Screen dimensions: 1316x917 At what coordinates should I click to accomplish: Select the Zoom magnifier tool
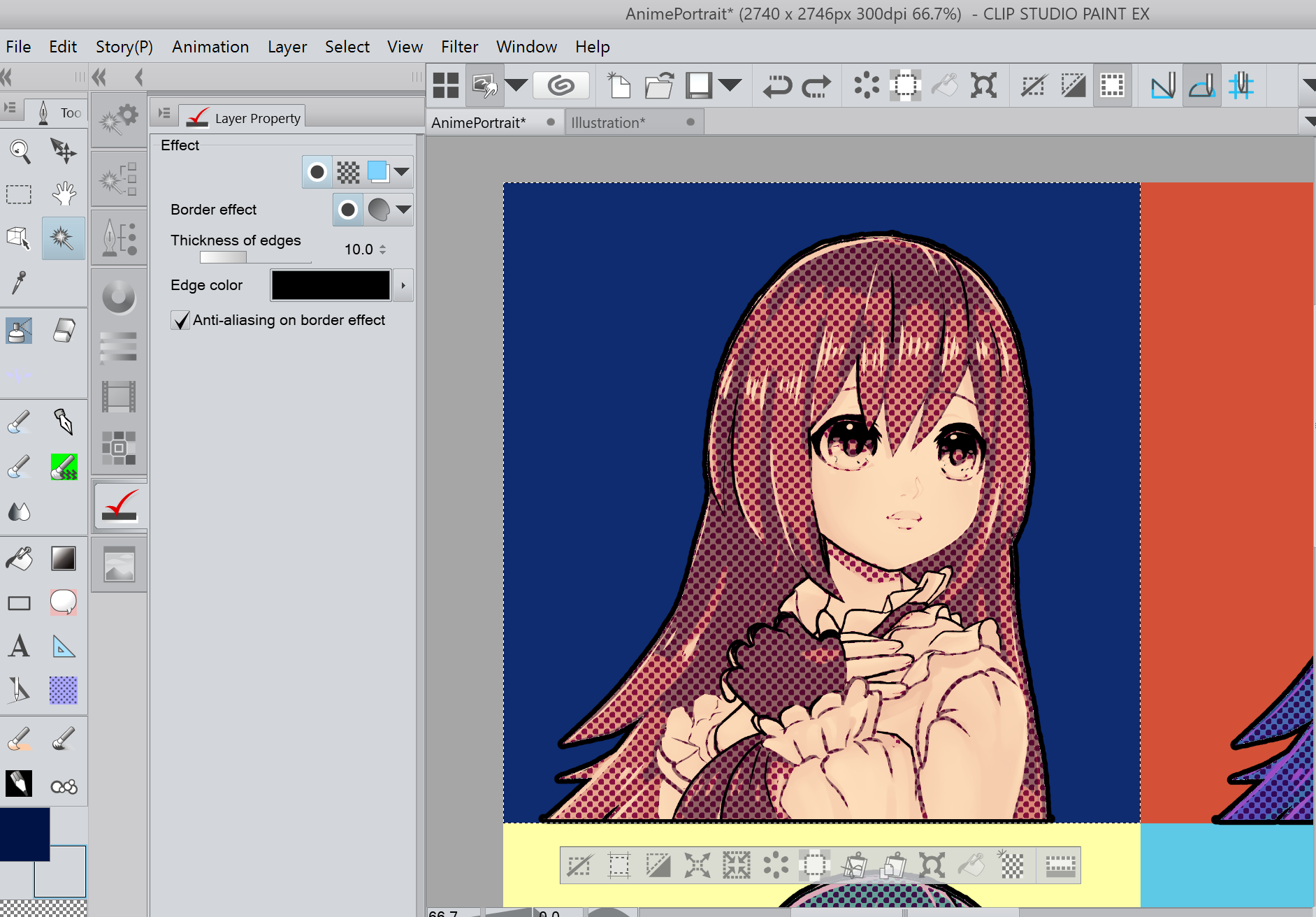[20, 151]
